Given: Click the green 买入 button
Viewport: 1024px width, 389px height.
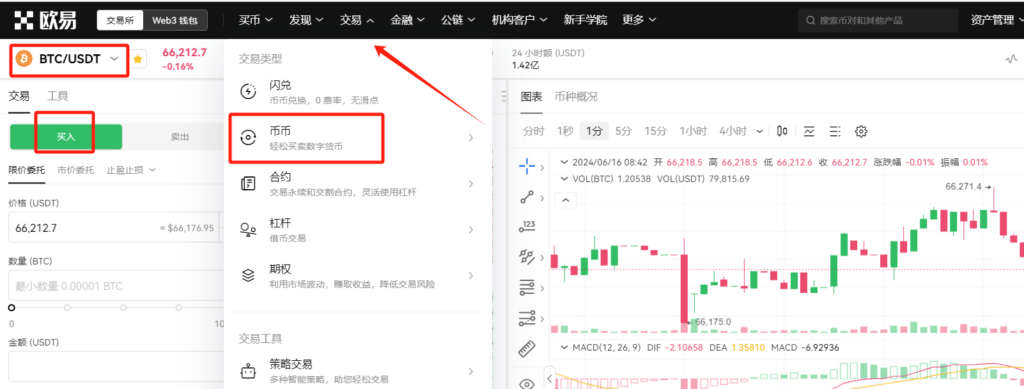Looking at the screenshot, I should click(x=66, y=136).
